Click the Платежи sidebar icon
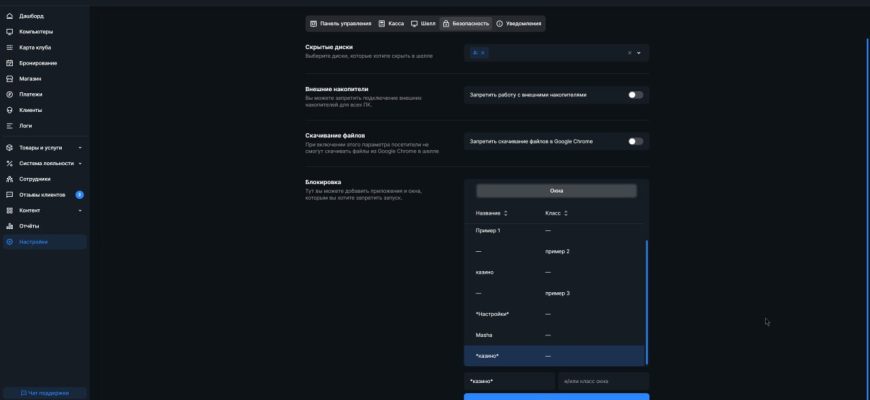 [x=10, y=94]
